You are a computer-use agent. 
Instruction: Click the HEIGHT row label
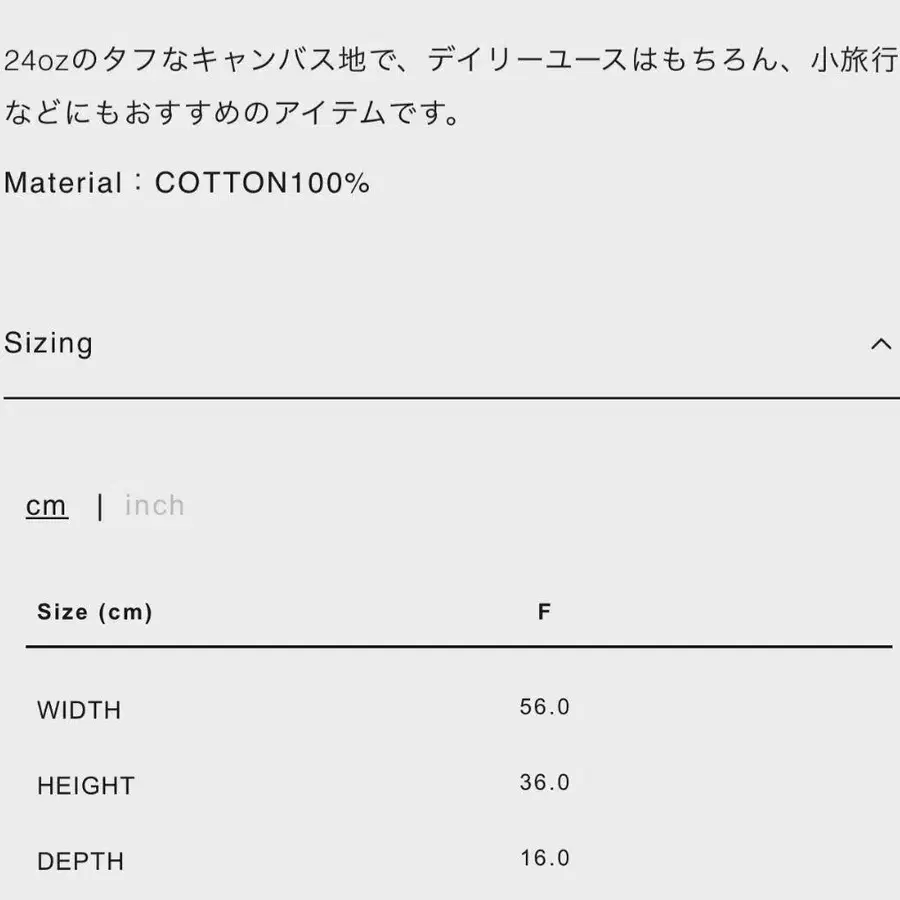[86, 786]
